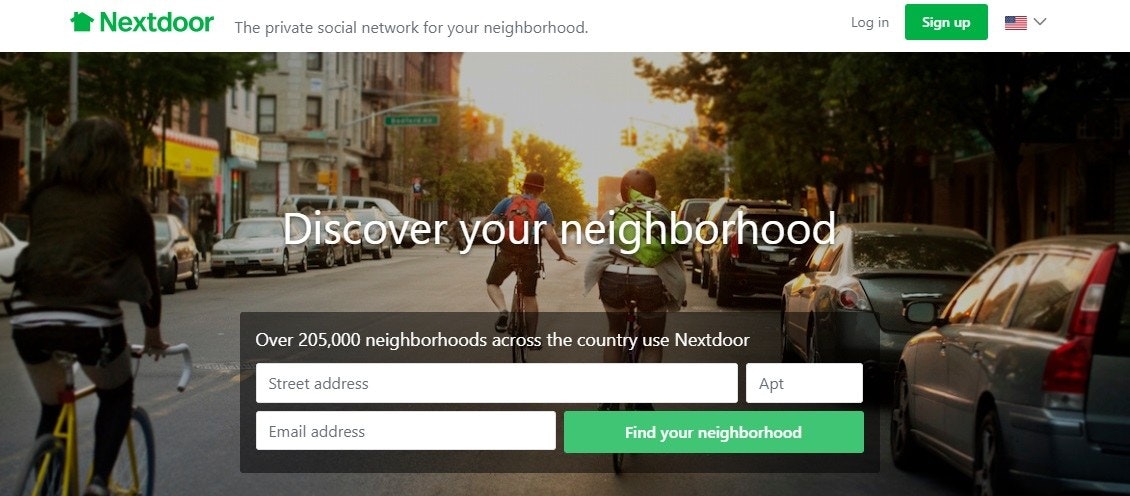Viewport: 1130px width, 496px height.
Task: Select the Email address field
Action: click(x=406, y=431)
